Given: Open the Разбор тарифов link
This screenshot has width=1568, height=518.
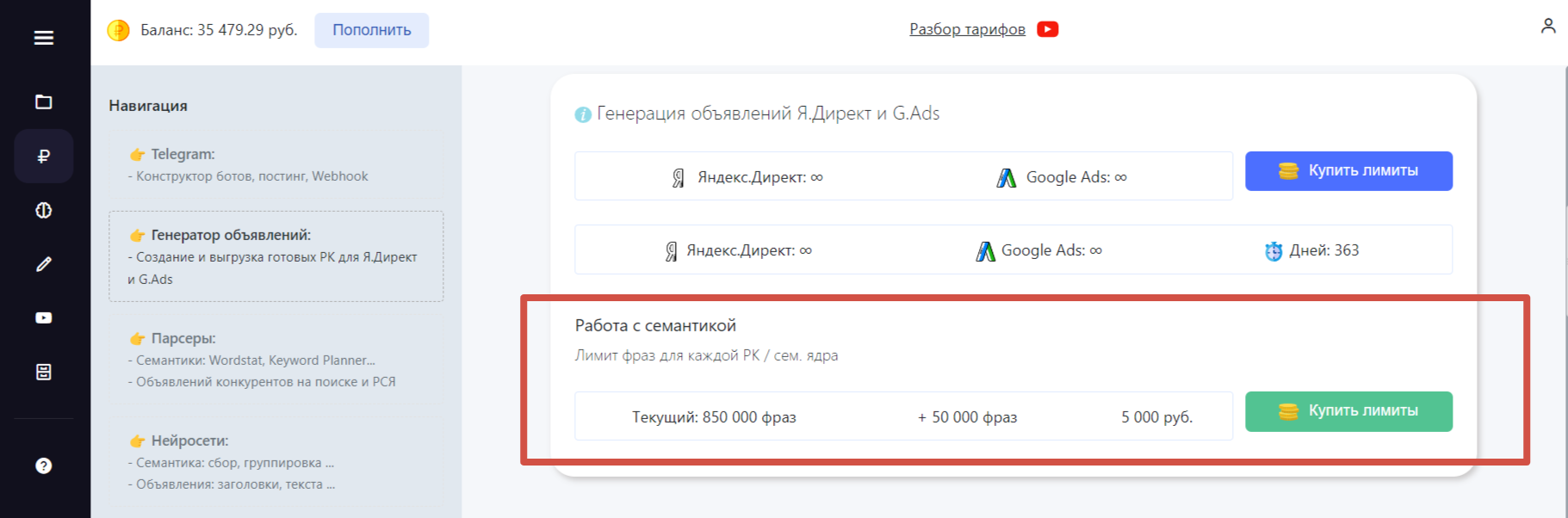Looking at the screenshot, I should 968,29.
